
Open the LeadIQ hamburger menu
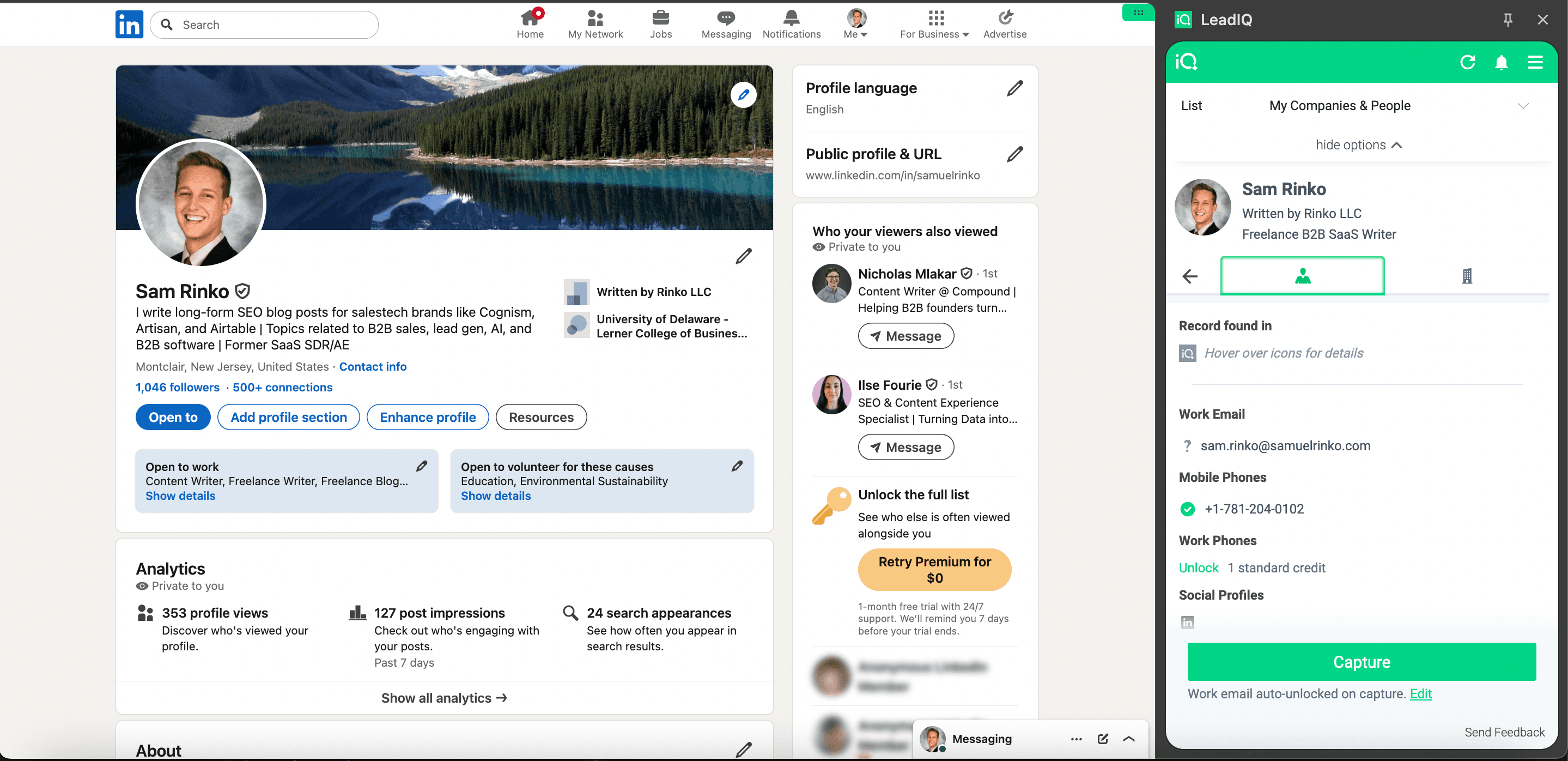pyautogui.click(x=1535, y=62)
